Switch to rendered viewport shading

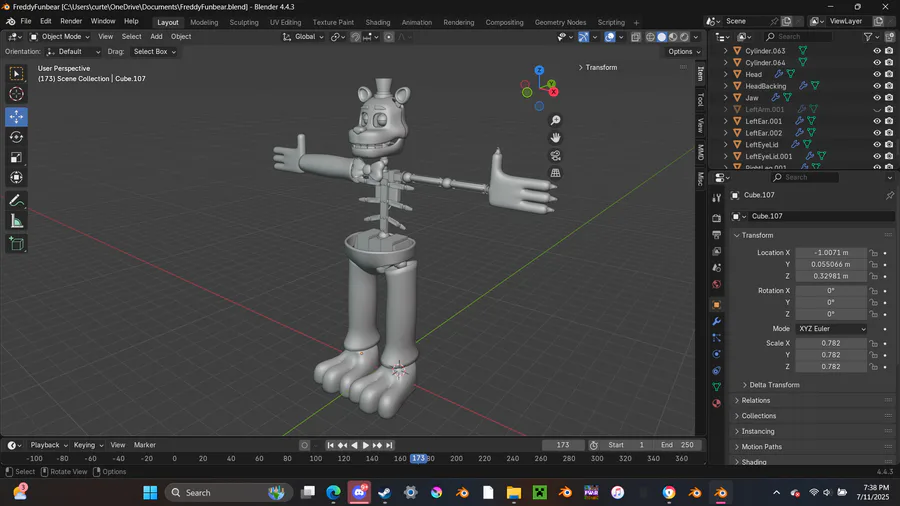tap(685, 37)
